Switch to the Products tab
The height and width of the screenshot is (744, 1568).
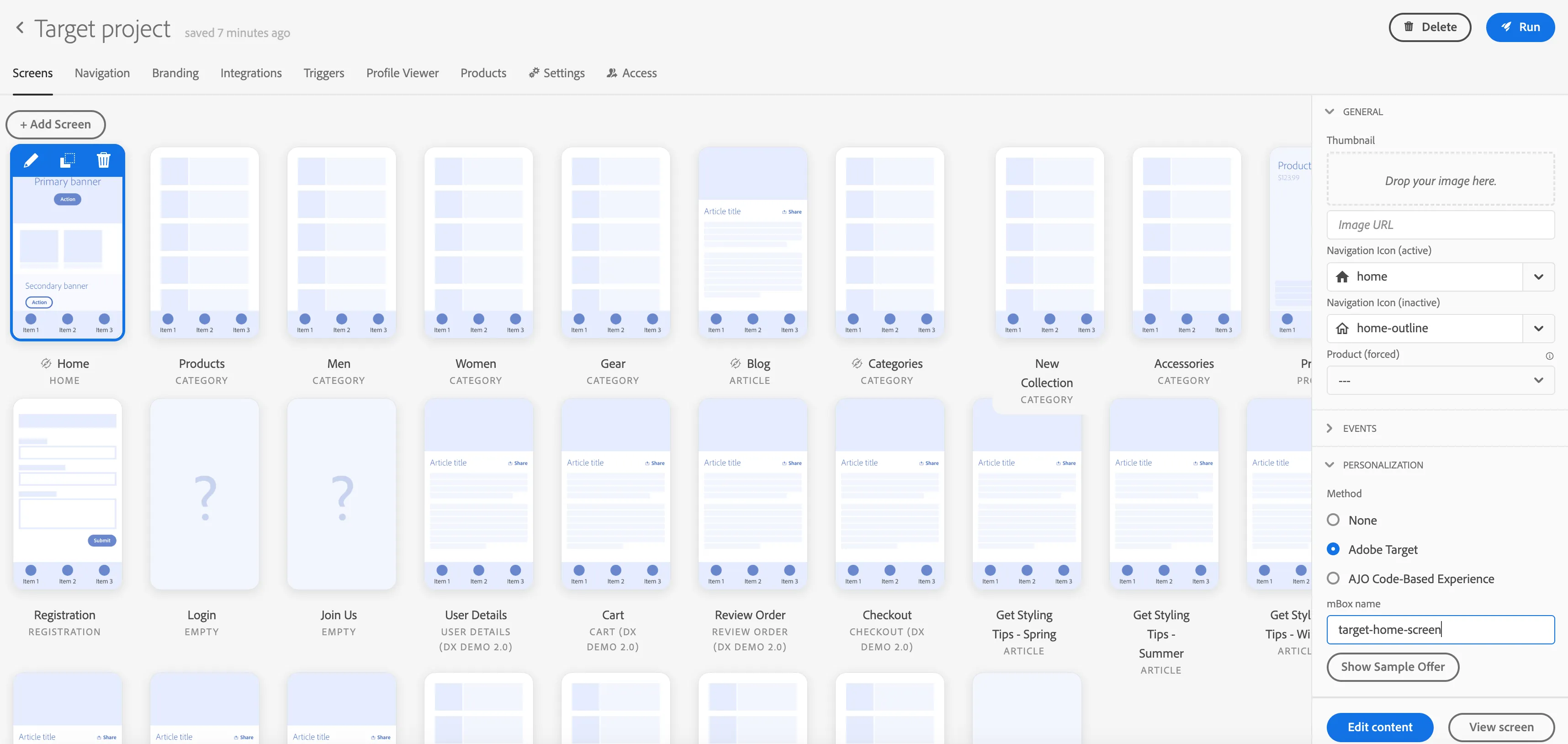(x=483, y=73)
